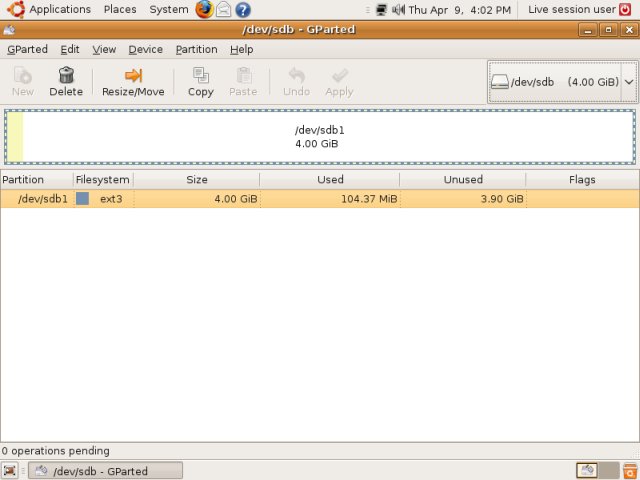Click the /dev/sdb - GParted taskbar button
The image size is (640, 480).
pyautogui.click(x=105, y=471)
